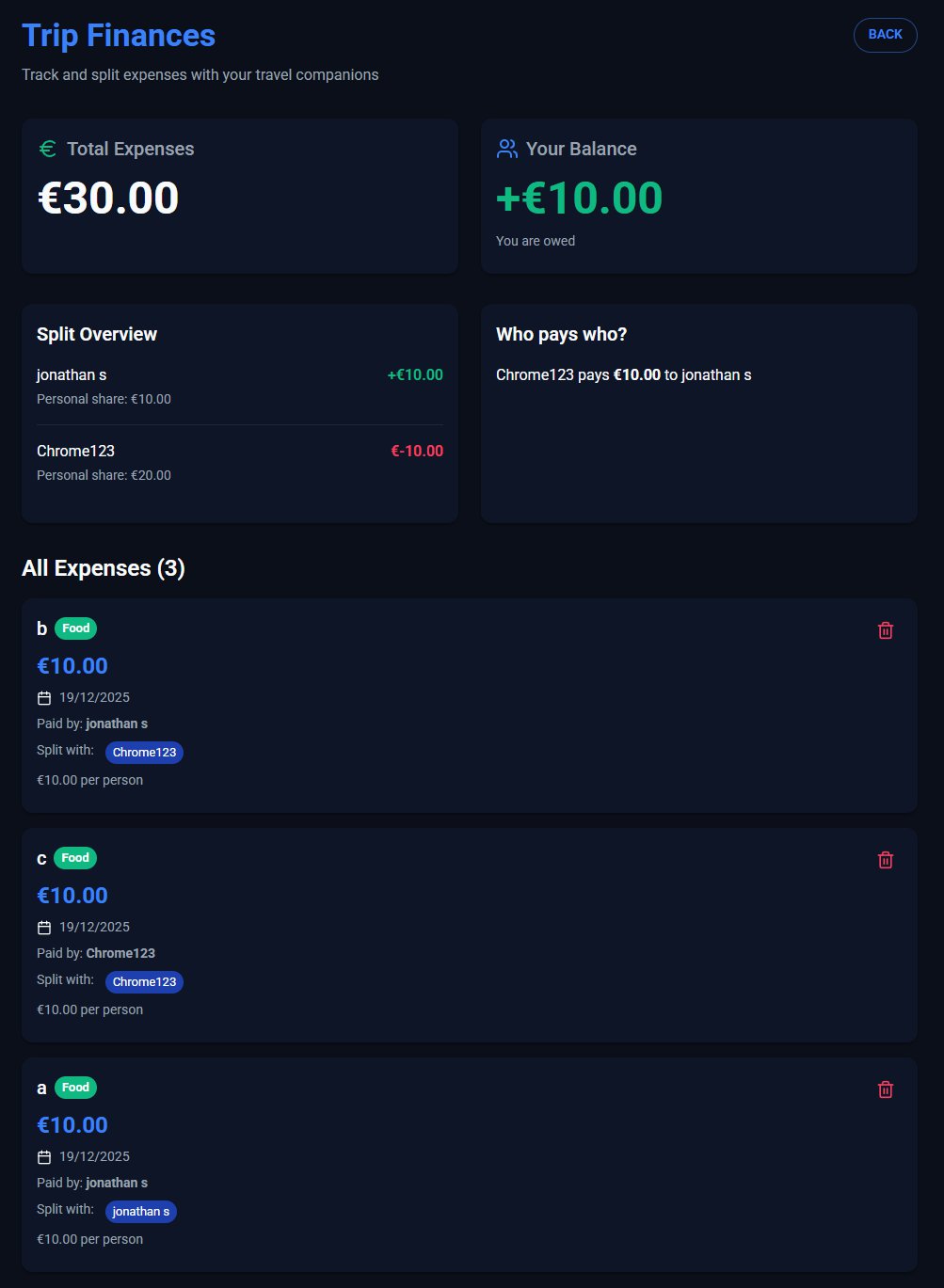Select jonathan s row in Split Overview
944x1288 pixels.
(239, 386)
